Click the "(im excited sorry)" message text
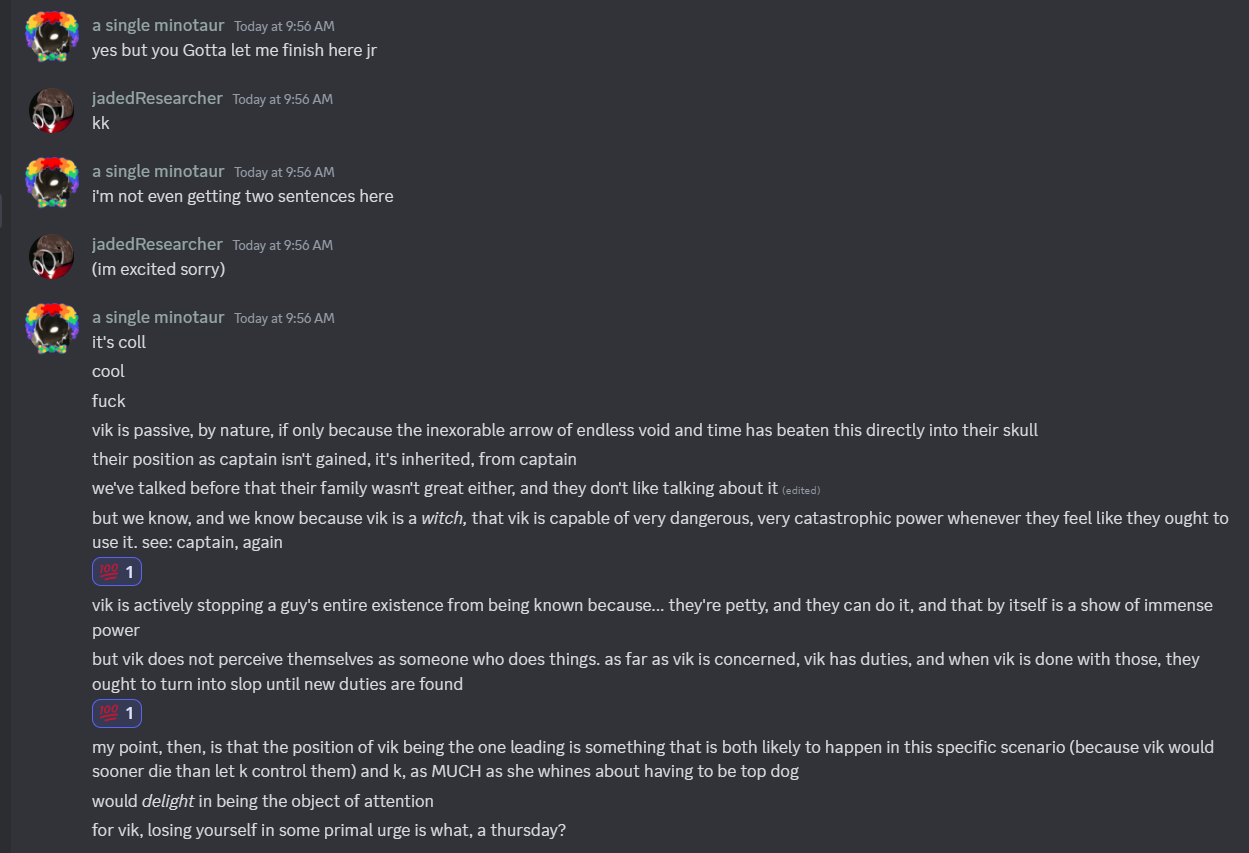1249x853 pixels. pos(158,269)
